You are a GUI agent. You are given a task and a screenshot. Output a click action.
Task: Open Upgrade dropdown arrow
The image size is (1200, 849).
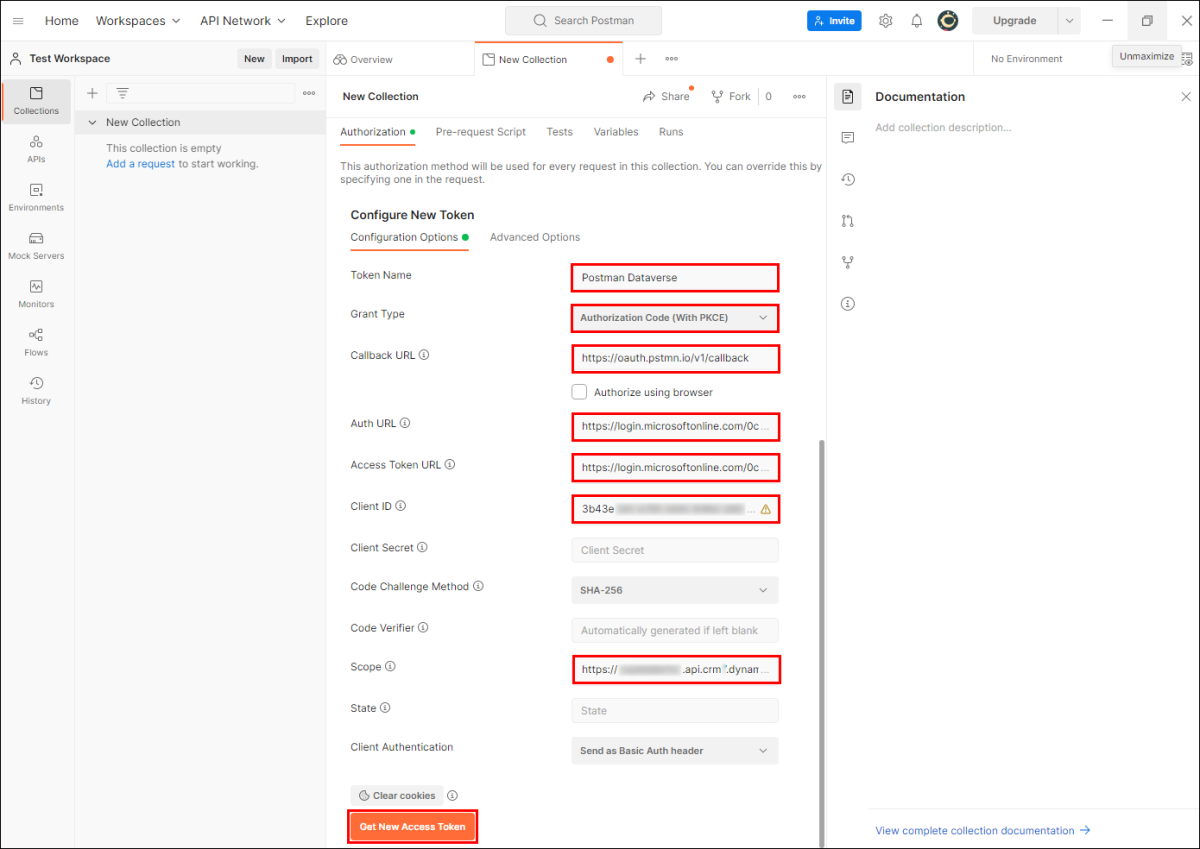coord(1070,21)
